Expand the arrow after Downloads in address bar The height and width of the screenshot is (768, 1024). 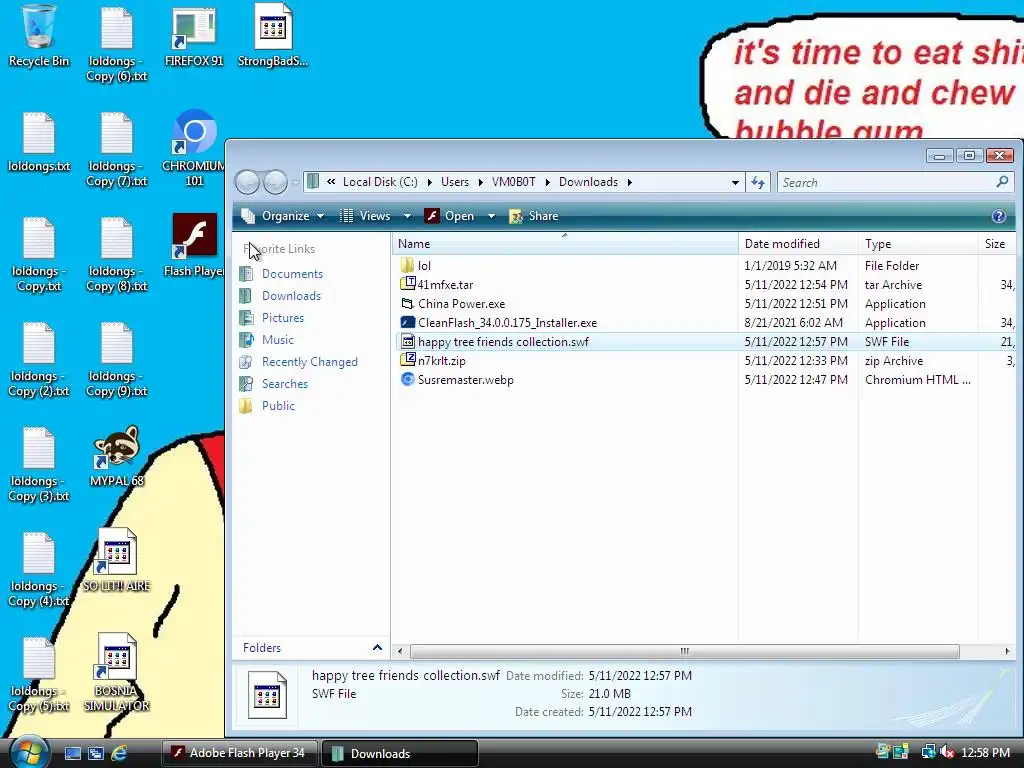point(630,182)
